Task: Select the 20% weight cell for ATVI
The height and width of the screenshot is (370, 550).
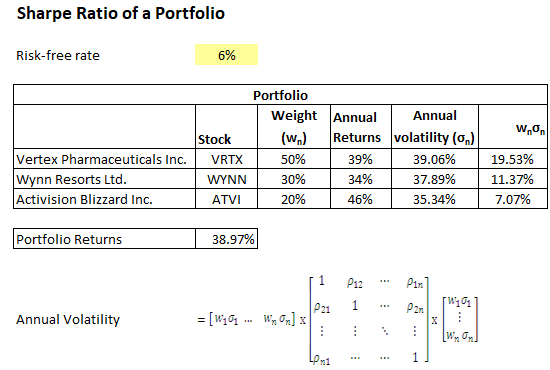Action: (294, 199)
